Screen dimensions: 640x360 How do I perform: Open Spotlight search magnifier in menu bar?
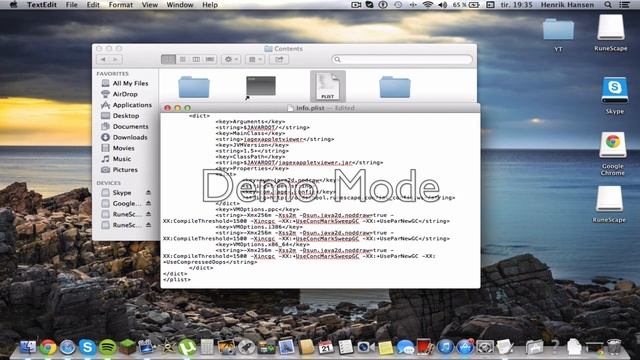pyautogui.click(x=608, y=5)
